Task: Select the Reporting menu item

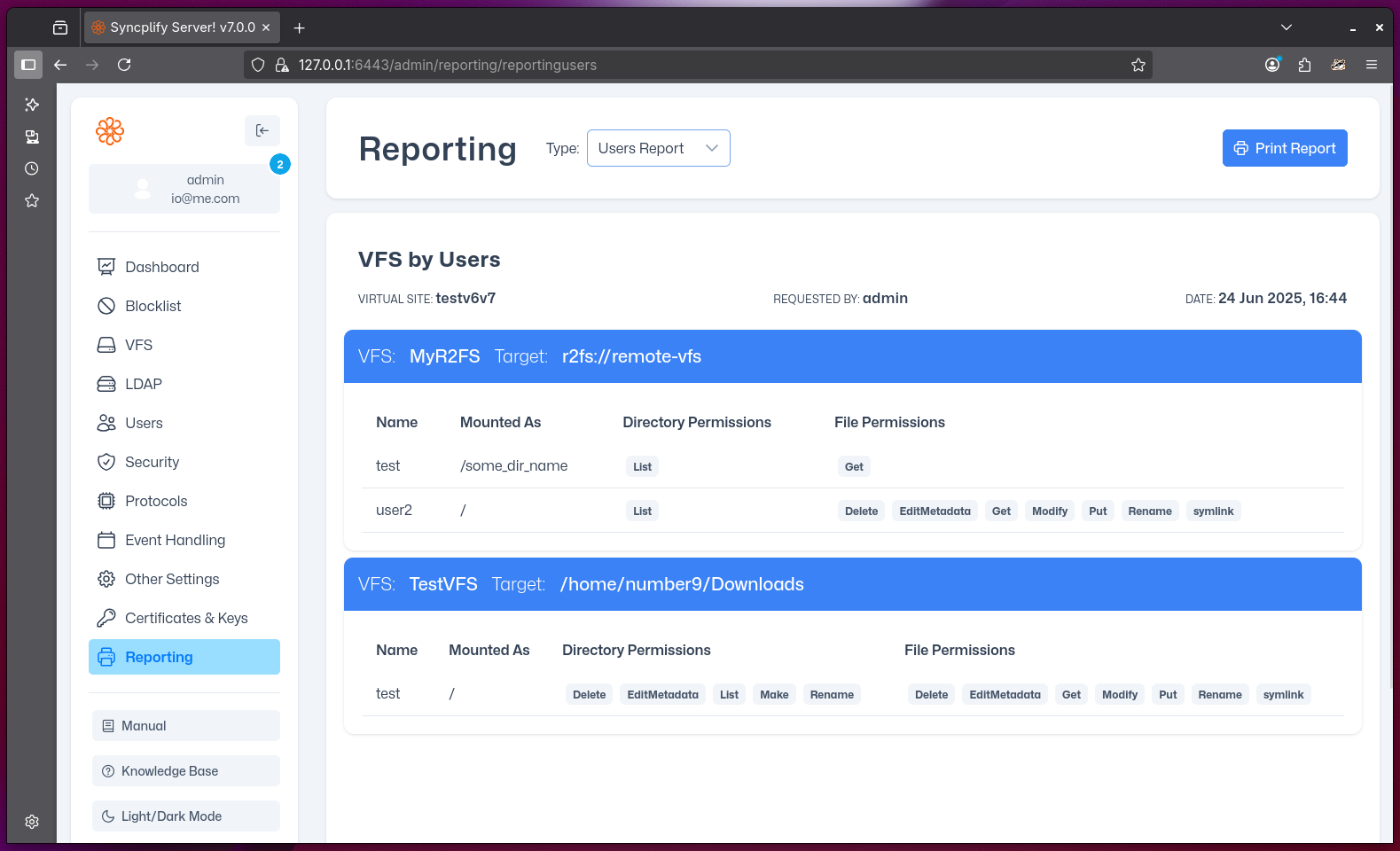Action: (184, 657)
